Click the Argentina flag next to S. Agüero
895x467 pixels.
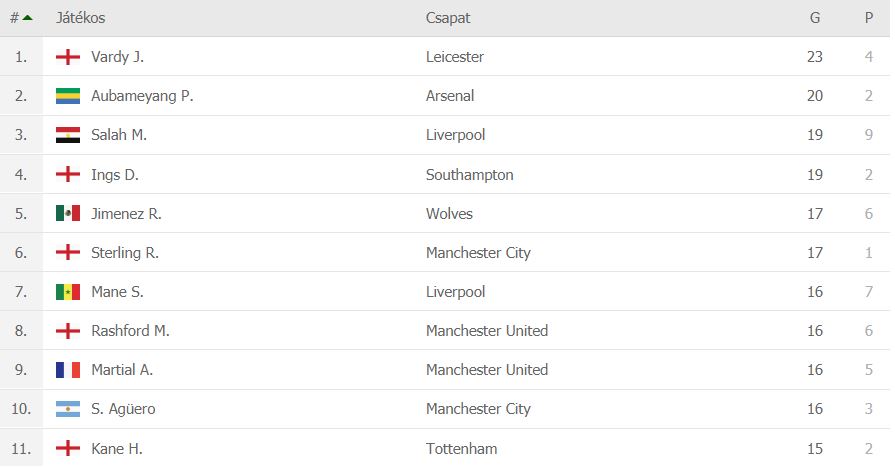click(x=67, y=409)
